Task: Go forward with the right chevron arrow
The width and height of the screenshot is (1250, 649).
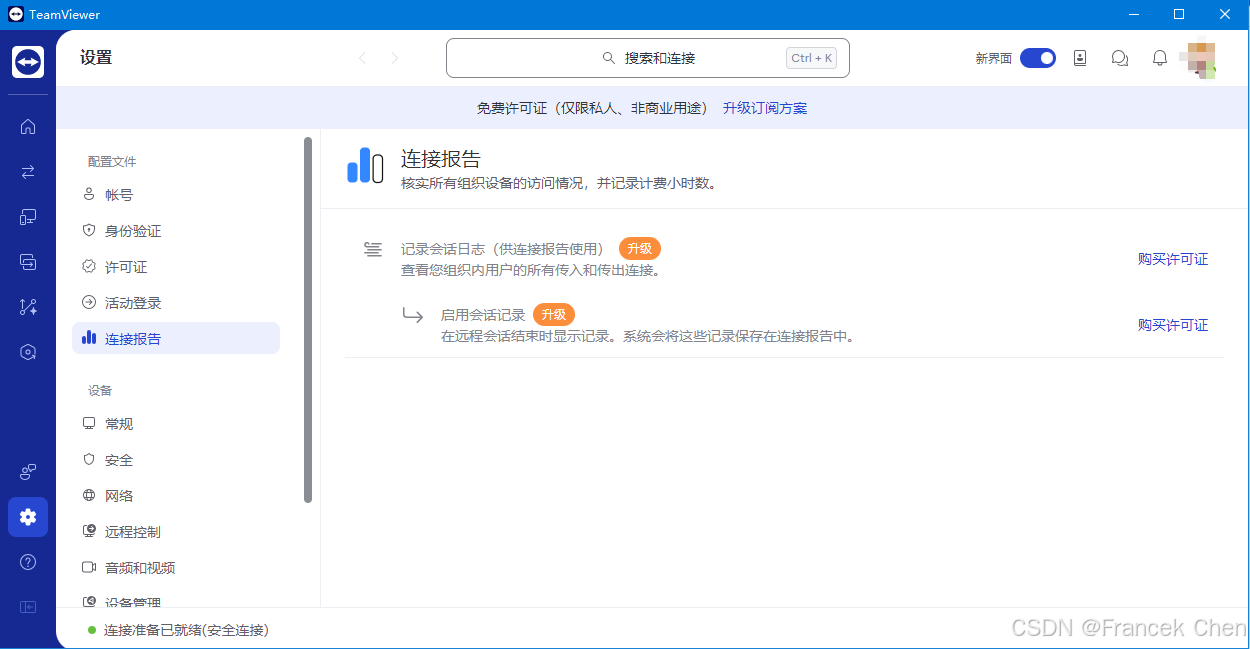Action: click(x=395, y=58)
